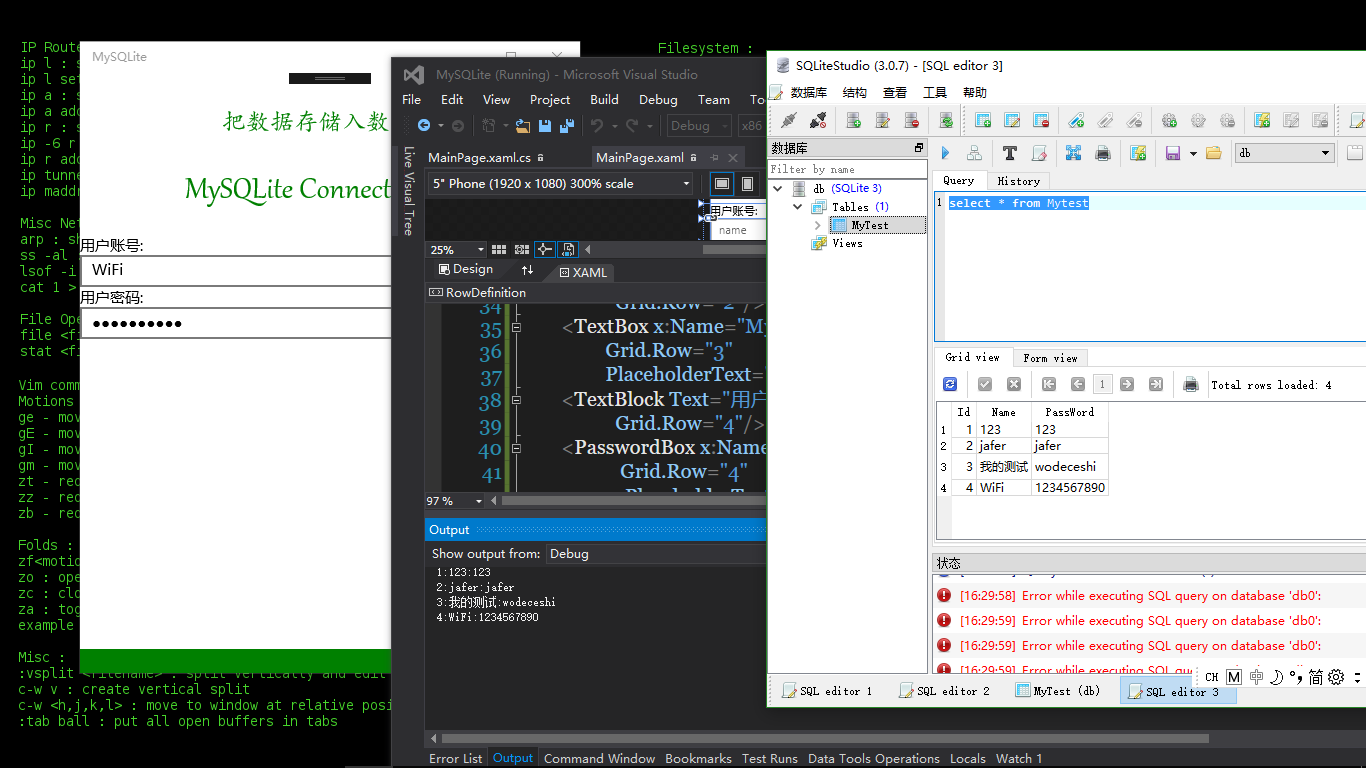Open designer zoom 25% dropdown
Image resolution: width=1366 pixels, height=768 pixels.
pyautogui.click(x=457, y=250)
